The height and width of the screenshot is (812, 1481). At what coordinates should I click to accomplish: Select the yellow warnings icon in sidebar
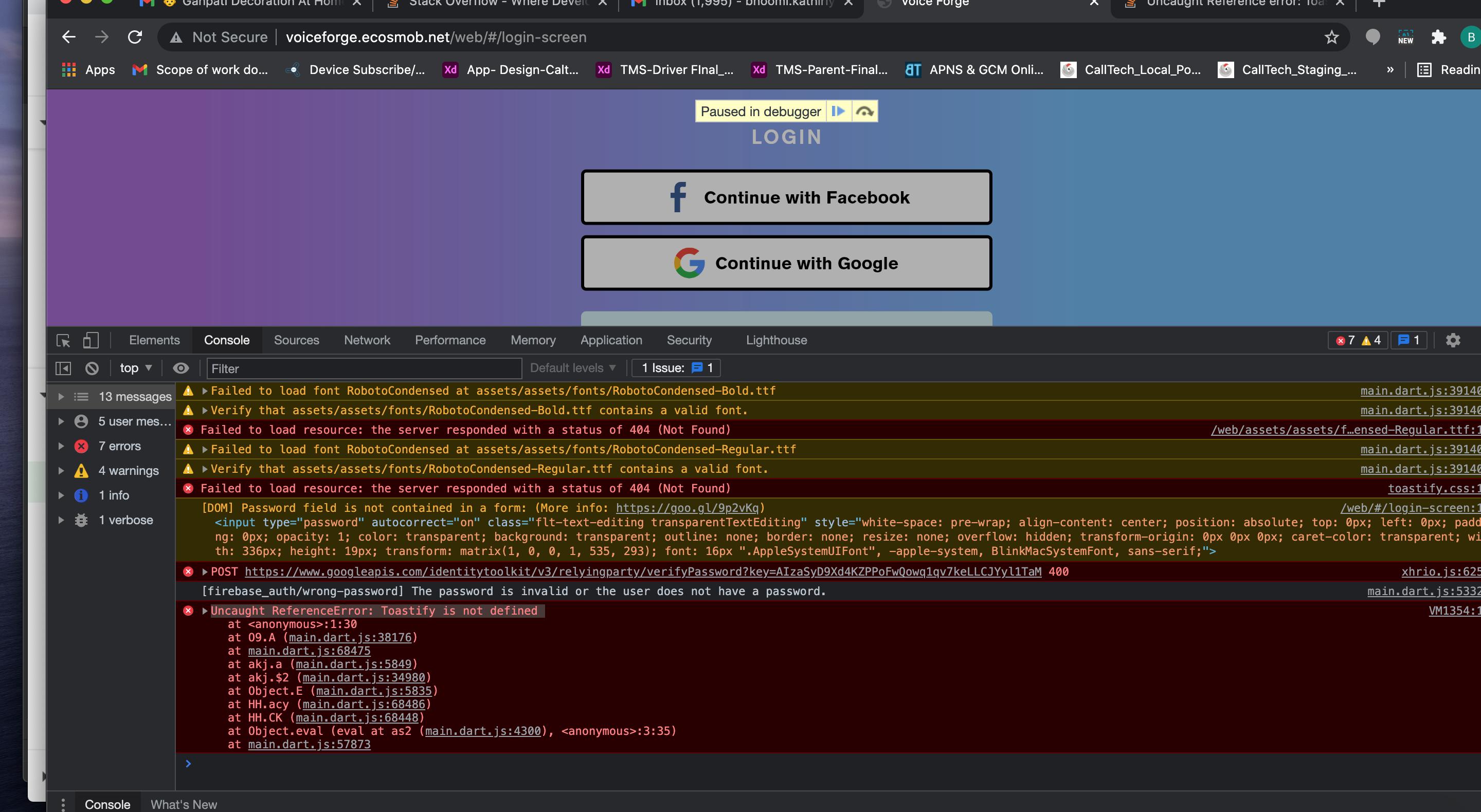coord(82,471)
